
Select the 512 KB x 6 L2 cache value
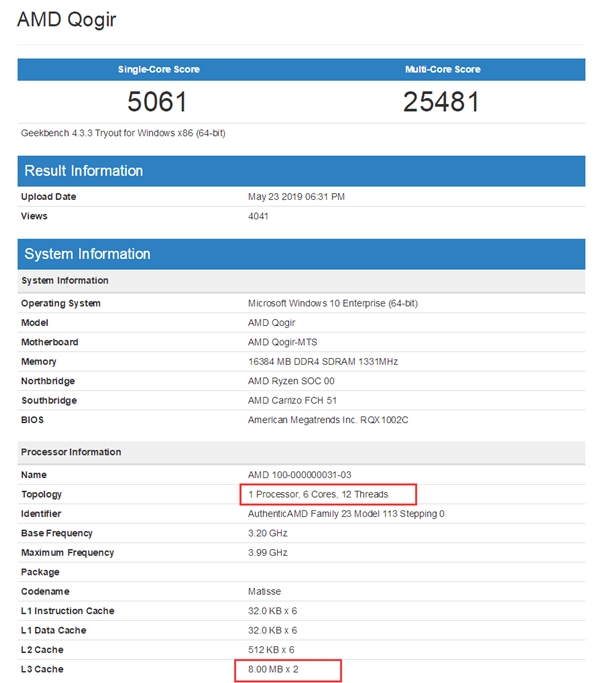271,650
